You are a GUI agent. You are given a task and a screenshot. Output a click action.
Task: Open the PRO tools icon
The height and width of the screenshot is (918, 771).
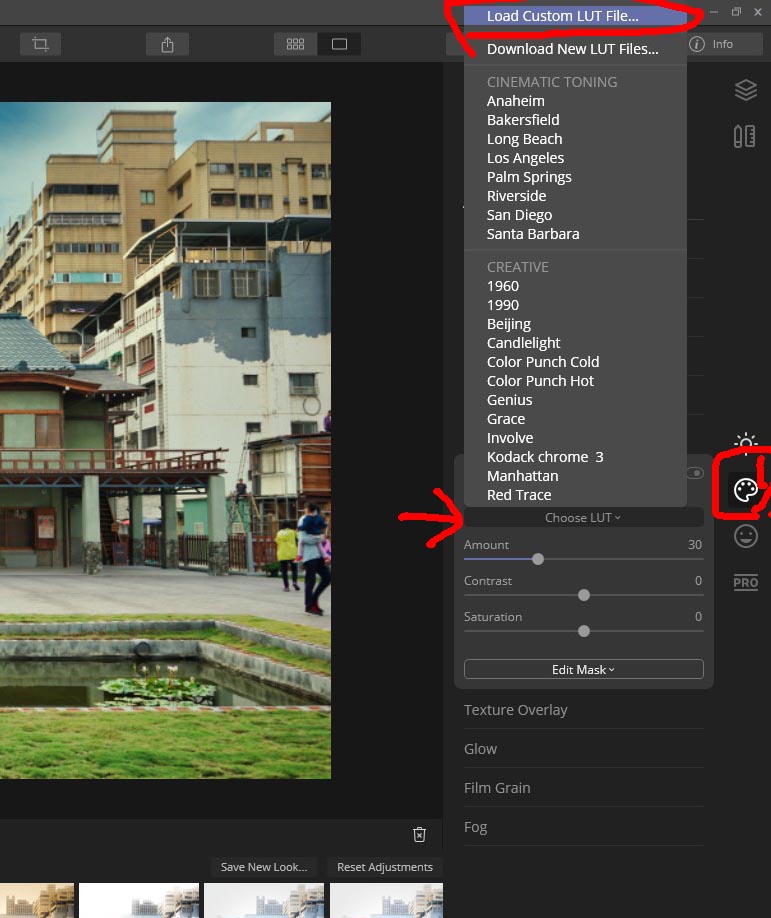(x=745, y=583)
